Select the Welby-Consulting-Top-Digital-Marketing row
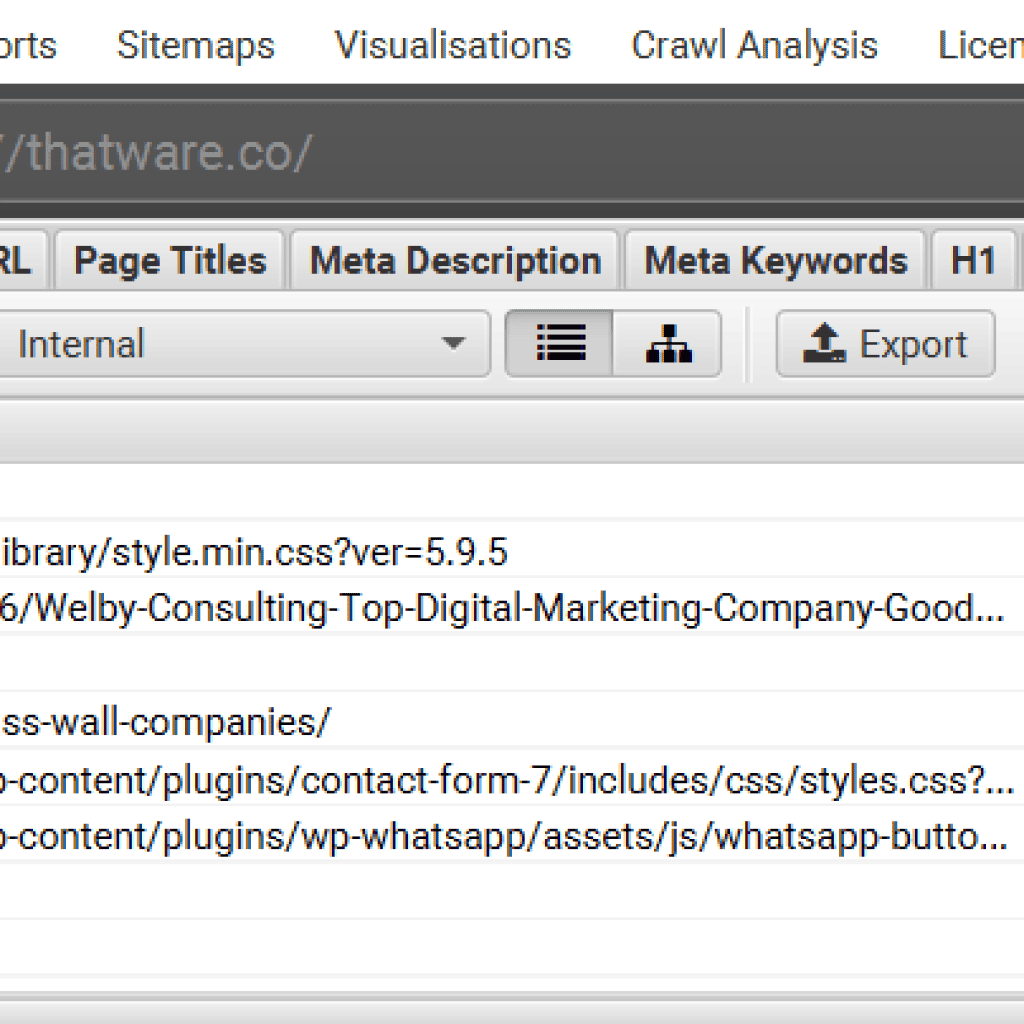 (512, 608)
